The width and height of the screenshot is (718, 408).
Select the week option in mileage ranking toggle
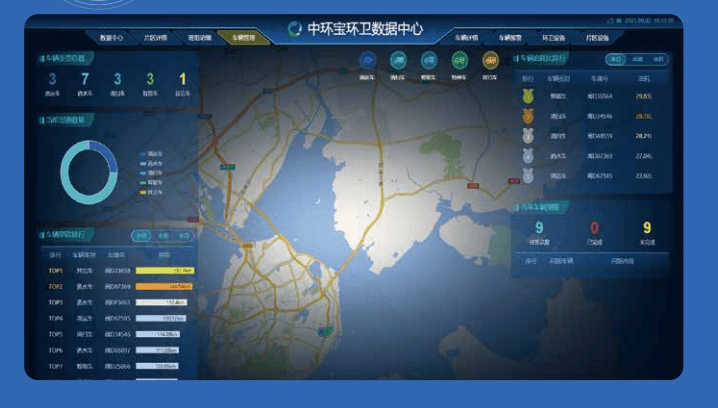point(163,236)
